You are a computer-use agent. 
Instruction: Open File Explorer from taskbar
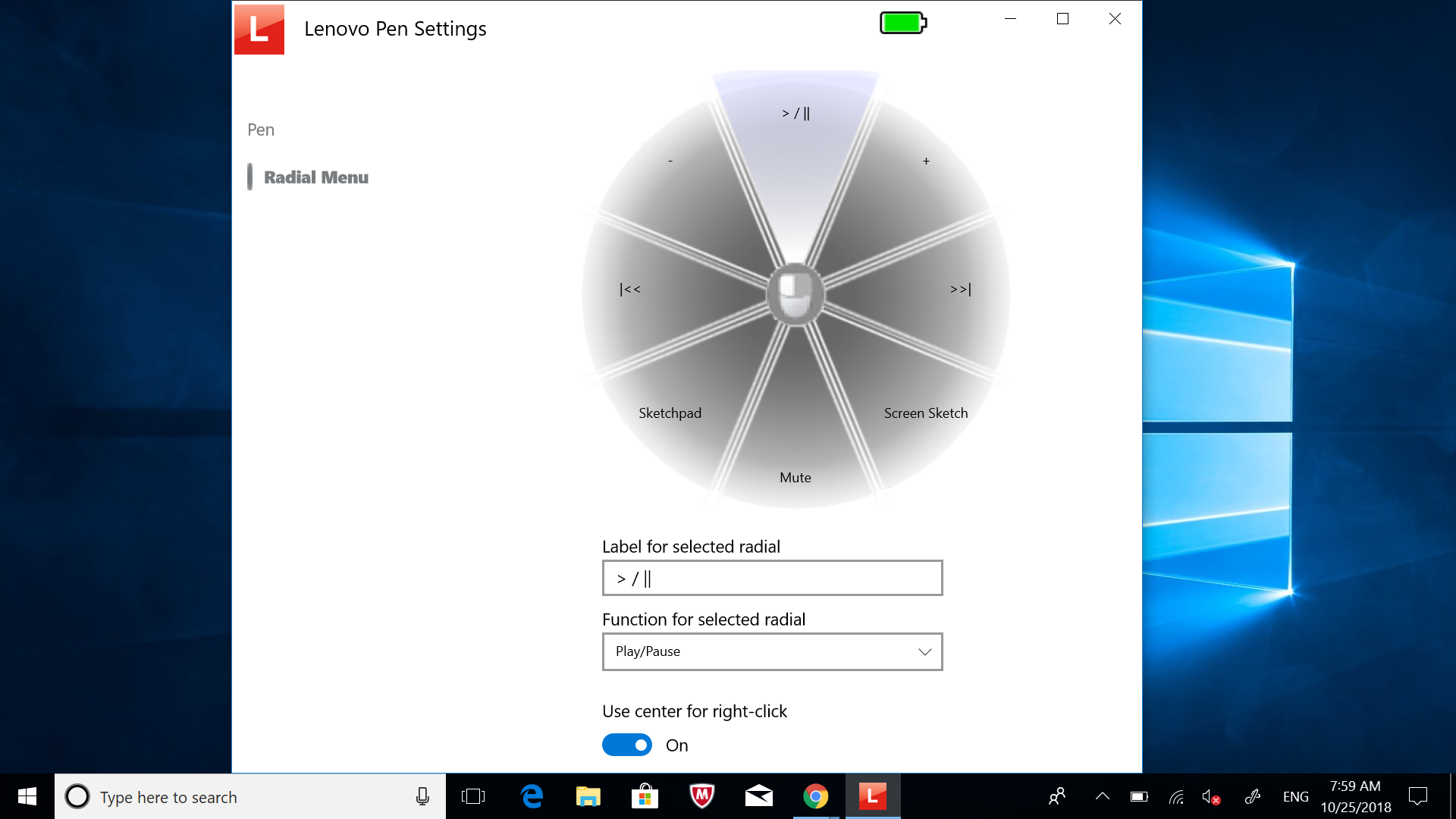[x=588, y=796]
